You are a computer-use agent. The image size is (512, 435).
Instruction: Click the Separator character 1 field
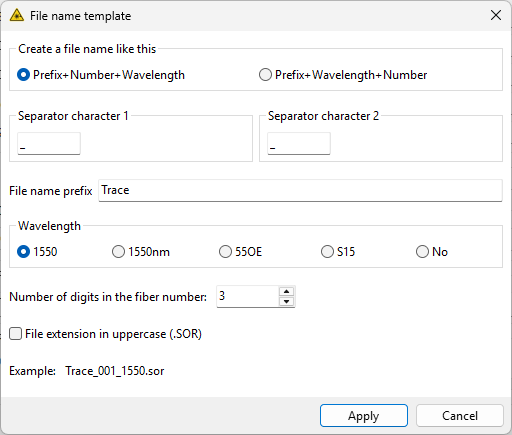point(49,144)
